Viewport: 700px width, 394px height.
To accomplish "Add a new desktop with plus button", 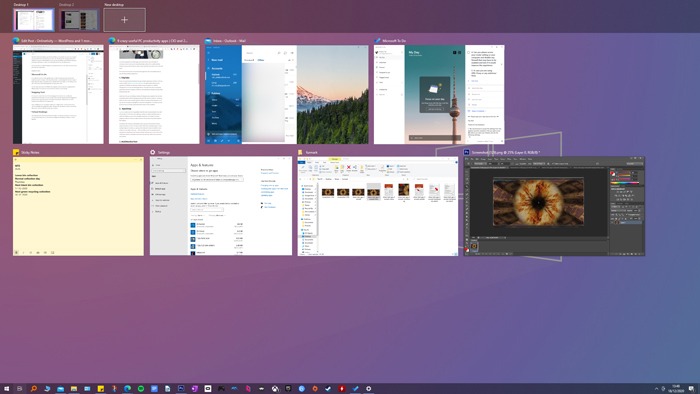I will coord(125,20).
